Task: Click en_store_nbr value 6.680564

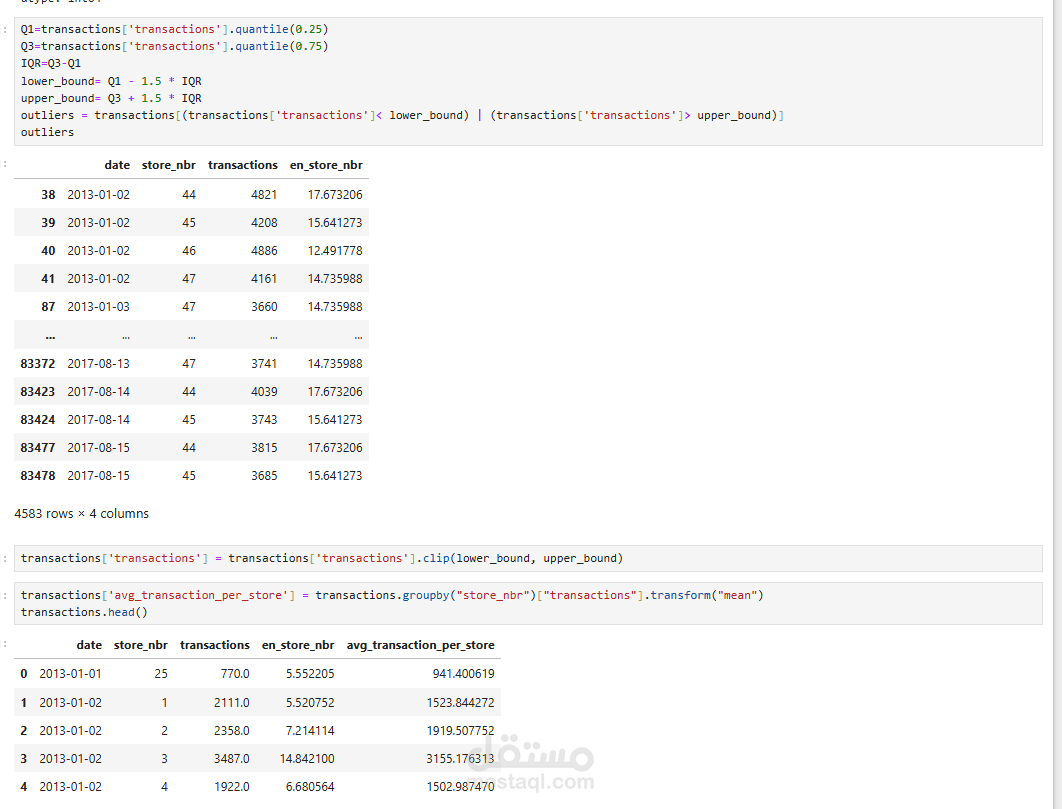Action: point(310,787)
